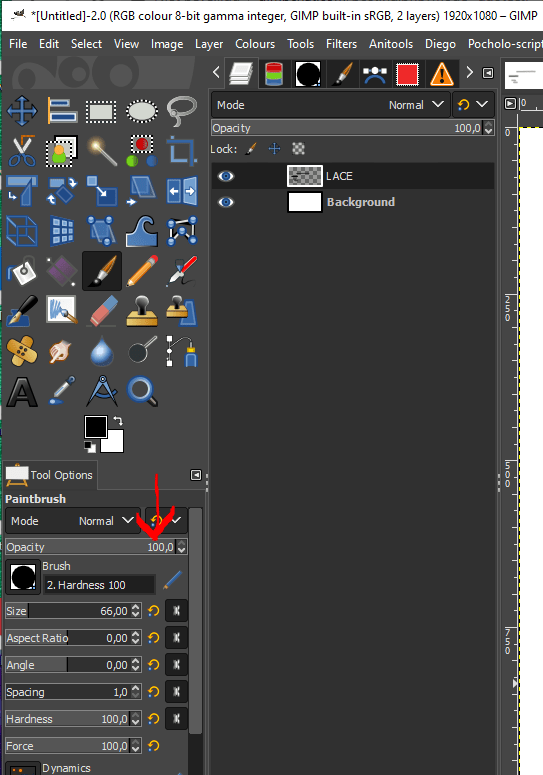Switch to the Brushes tab

(308, 74)
